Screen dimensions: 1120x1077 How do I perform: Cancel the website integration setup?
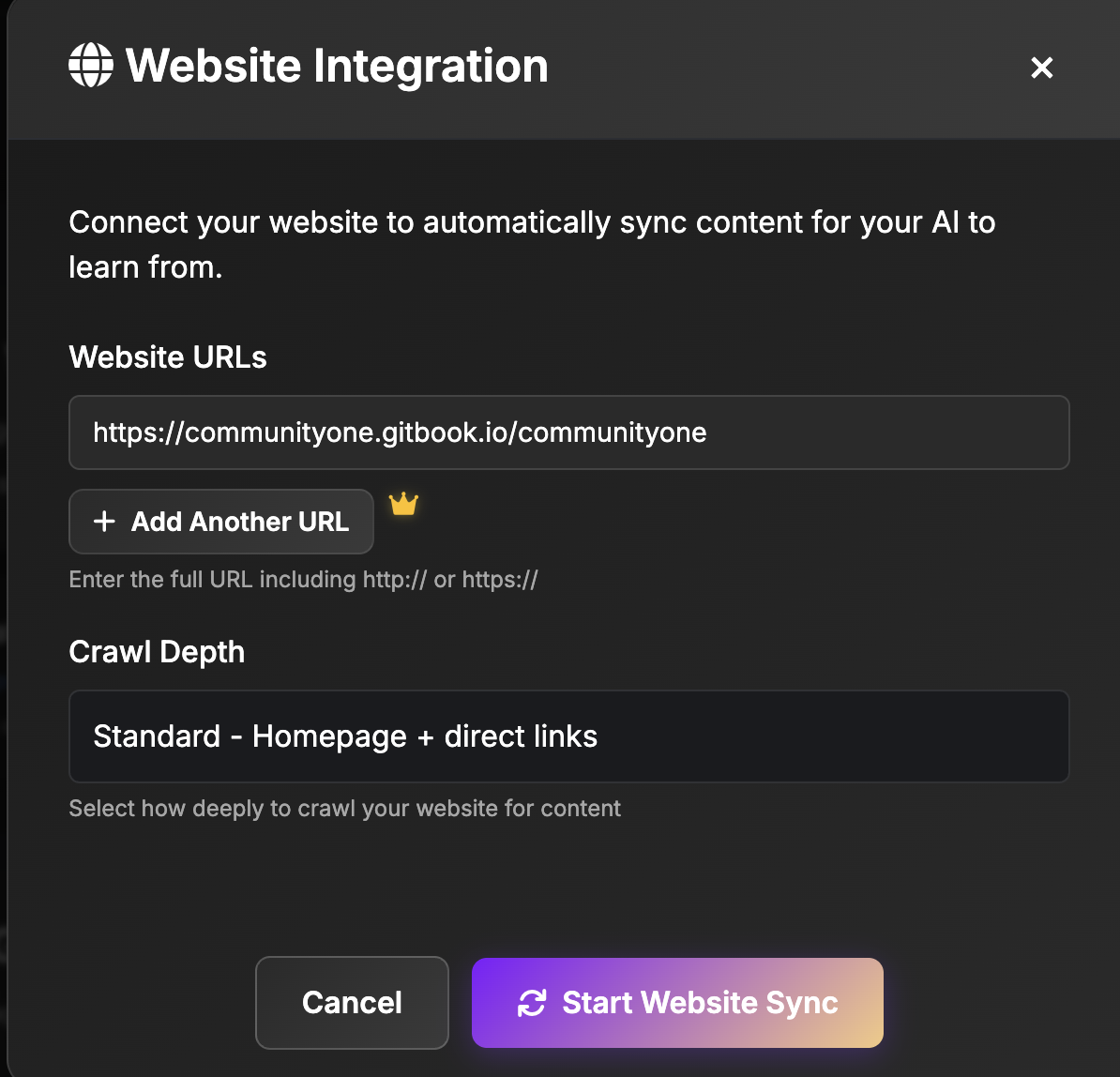[352, 1003]
